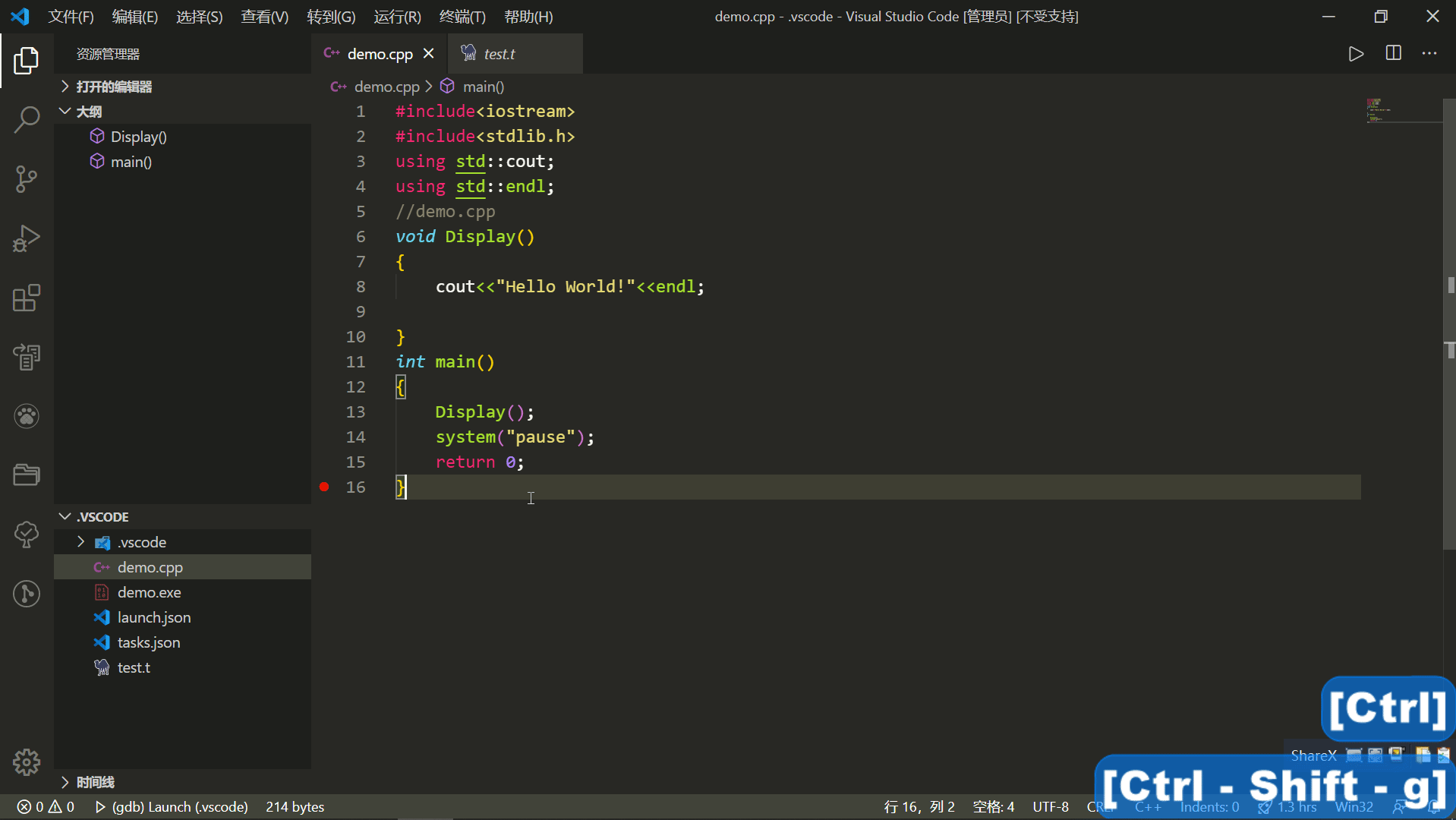Viewport: 1456px width, 820px height.
Task: Collapse the .VSCODE folder section
Action: [182, 517]
